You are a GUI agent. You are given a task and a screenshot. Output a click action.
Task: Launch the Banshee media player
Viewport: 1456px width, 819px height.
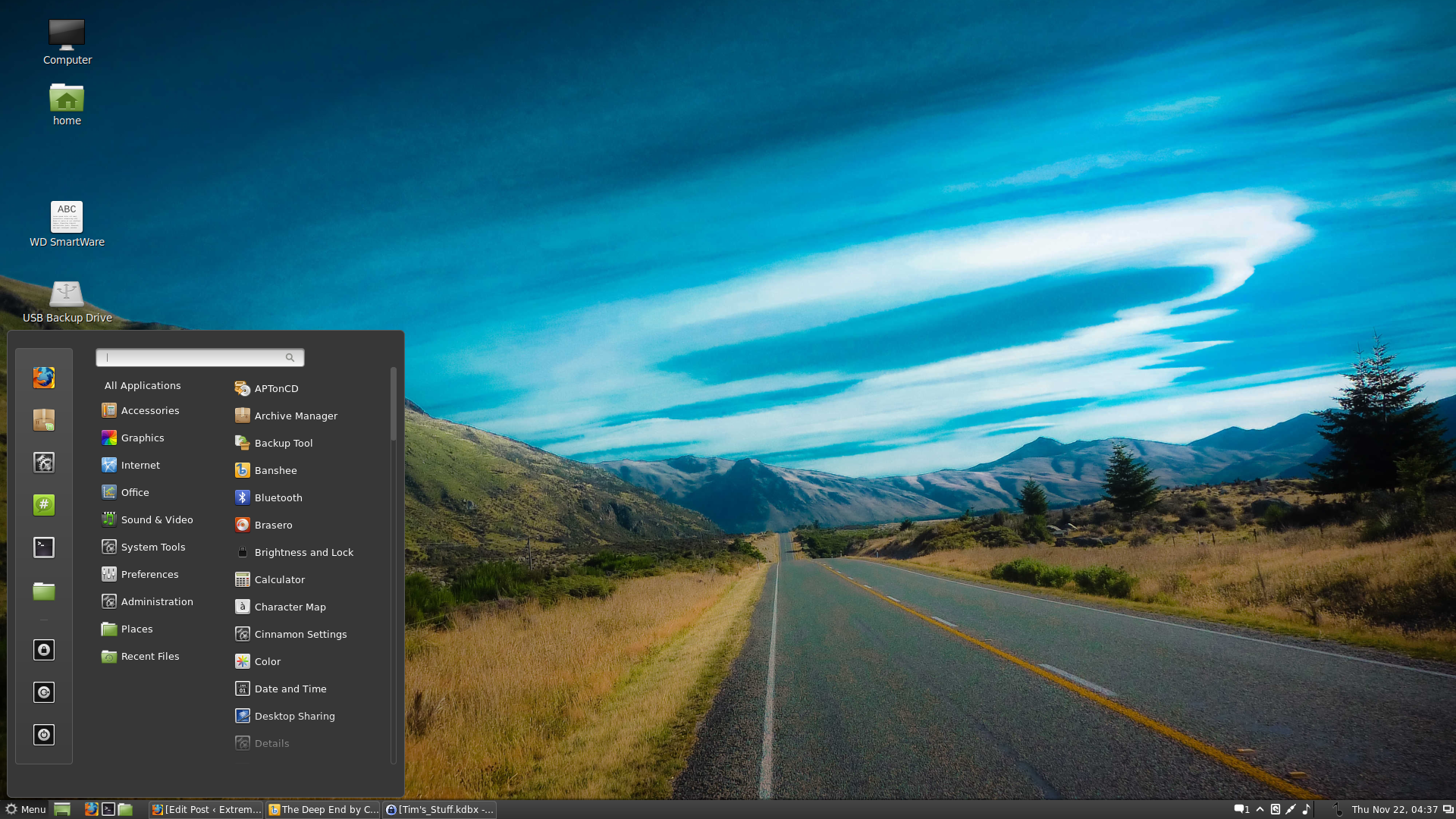(275, 470)
